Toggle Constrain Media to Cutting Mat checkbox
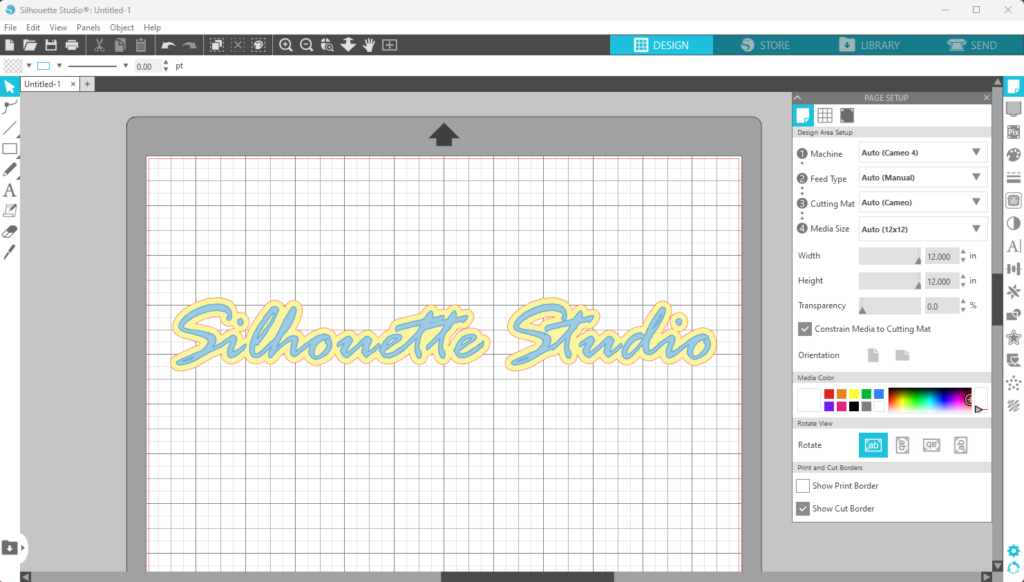Image resolution: width=1024 pixels, height=582 pixels. [805, 329]
